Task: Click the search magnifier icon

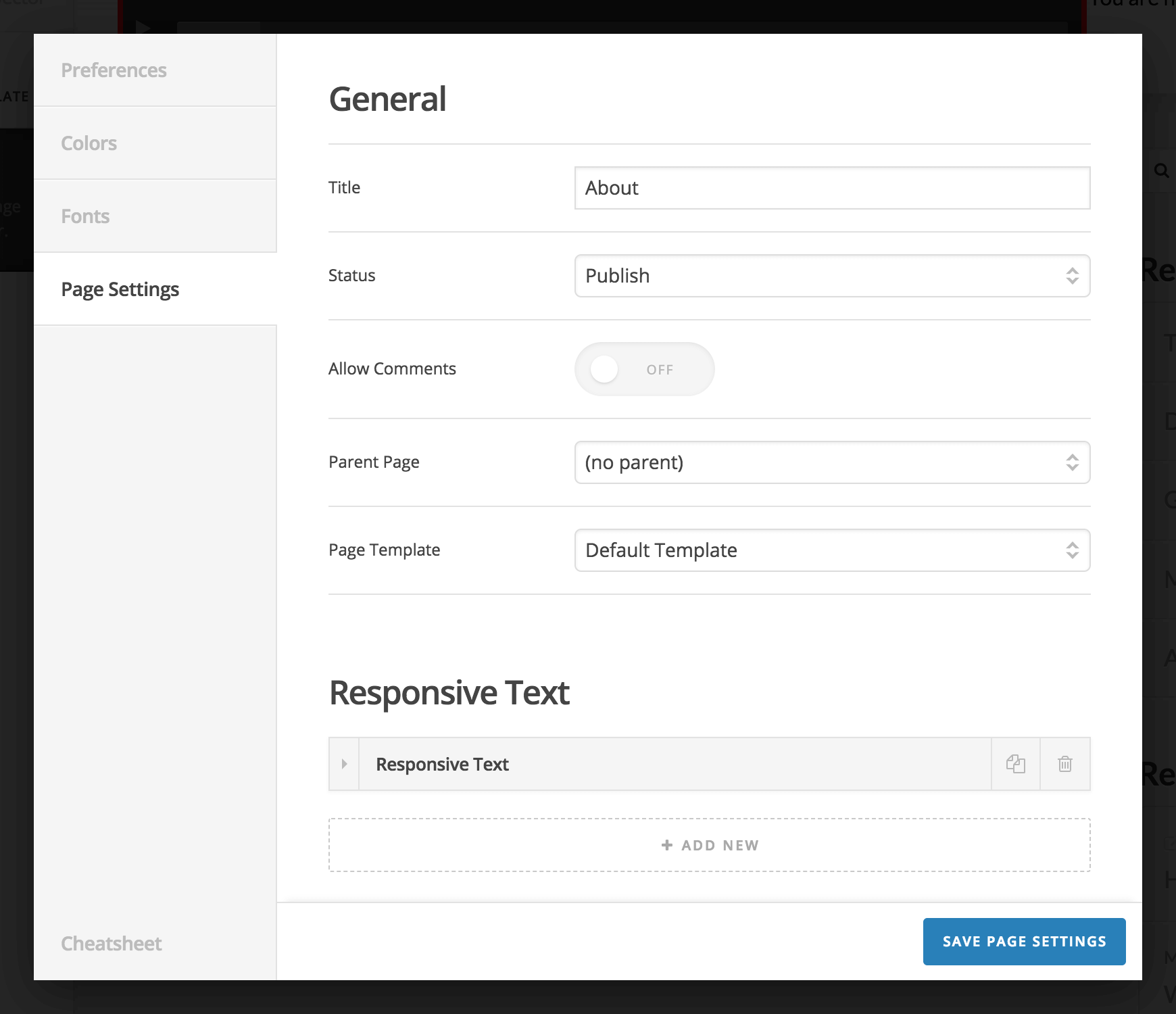Action: coord(1162,170)
